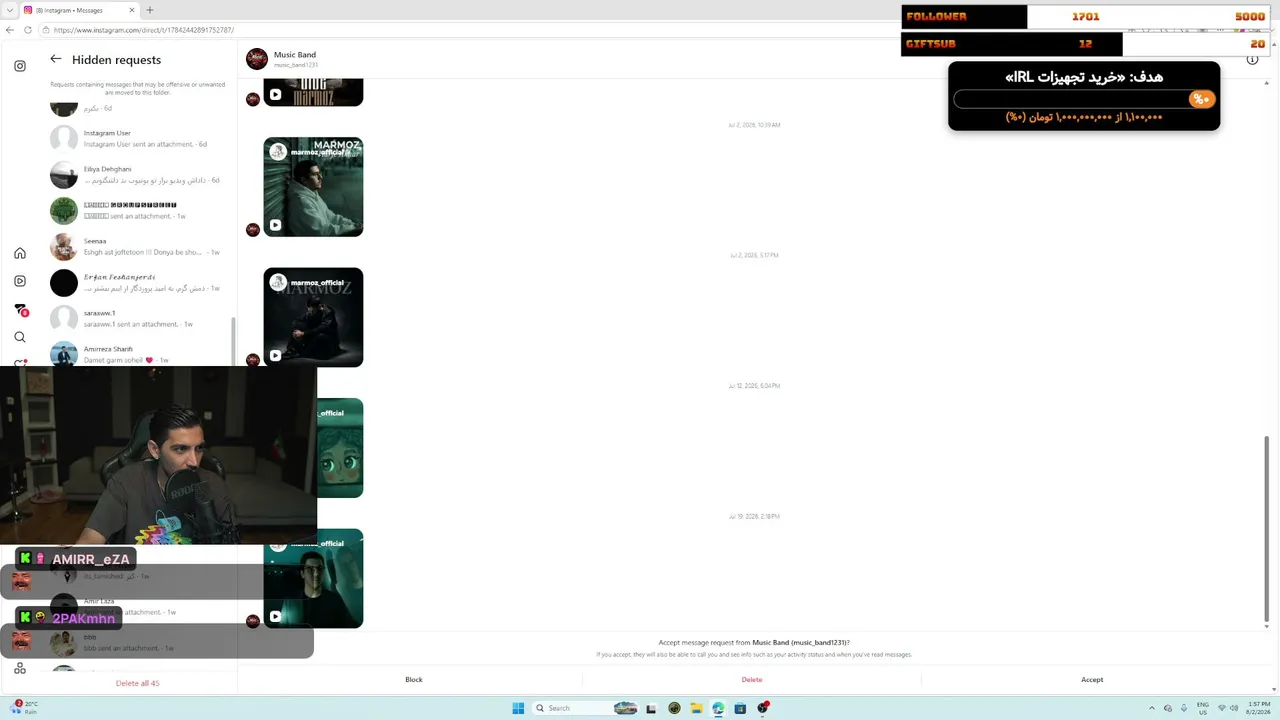1280x720 pixels.
Task: Click Seenaa's profile picture
Action: coord(64,246)
